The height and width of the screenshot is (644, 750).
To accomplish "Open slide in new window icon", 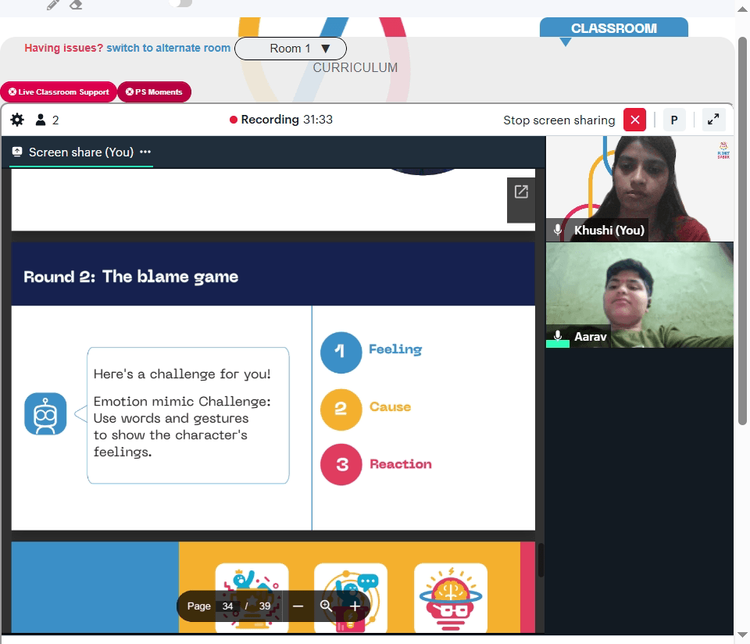I will (521, 192).
